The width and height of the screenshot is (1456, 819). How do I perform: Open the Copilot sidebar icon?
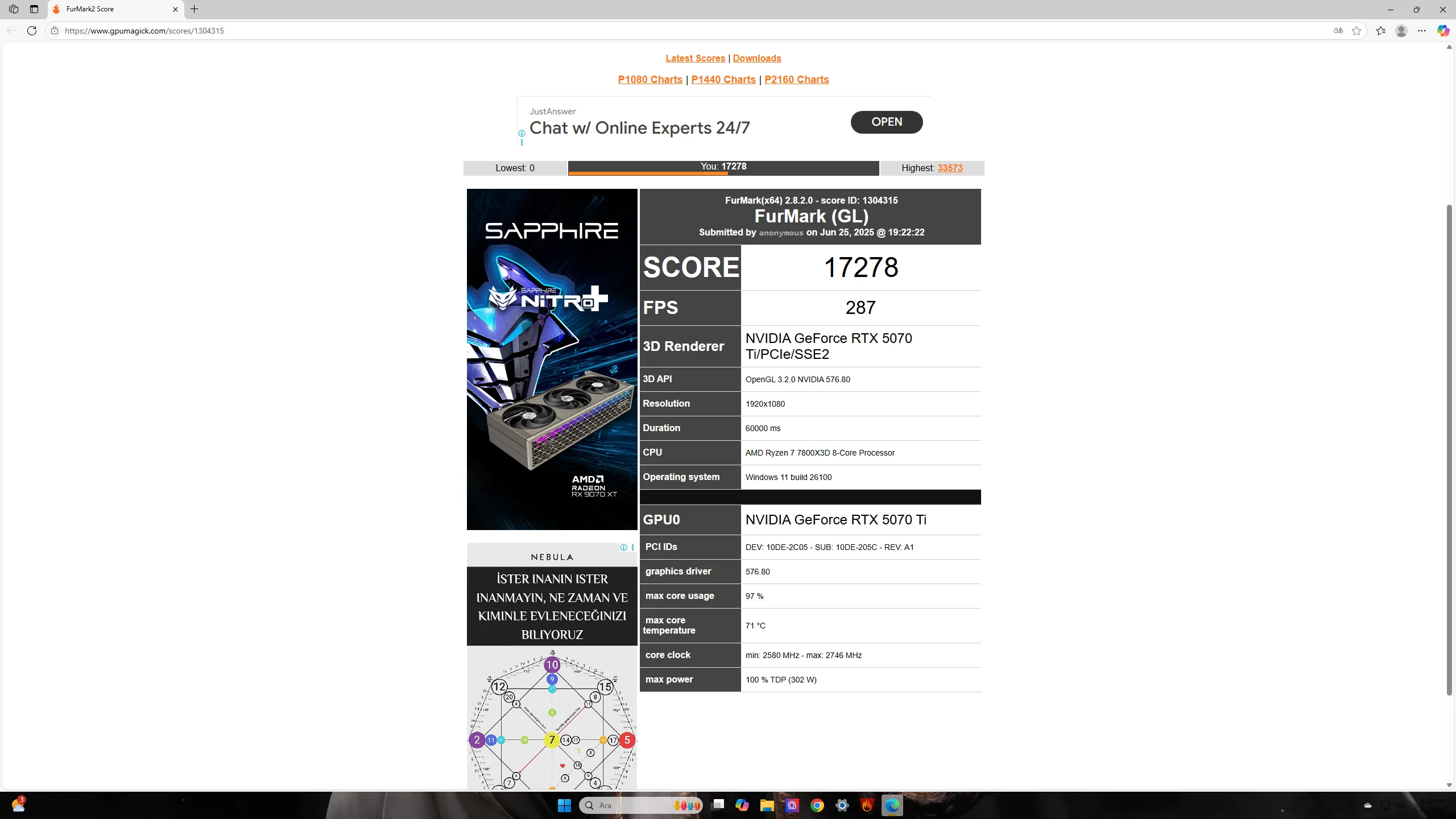click(1442, 31)
